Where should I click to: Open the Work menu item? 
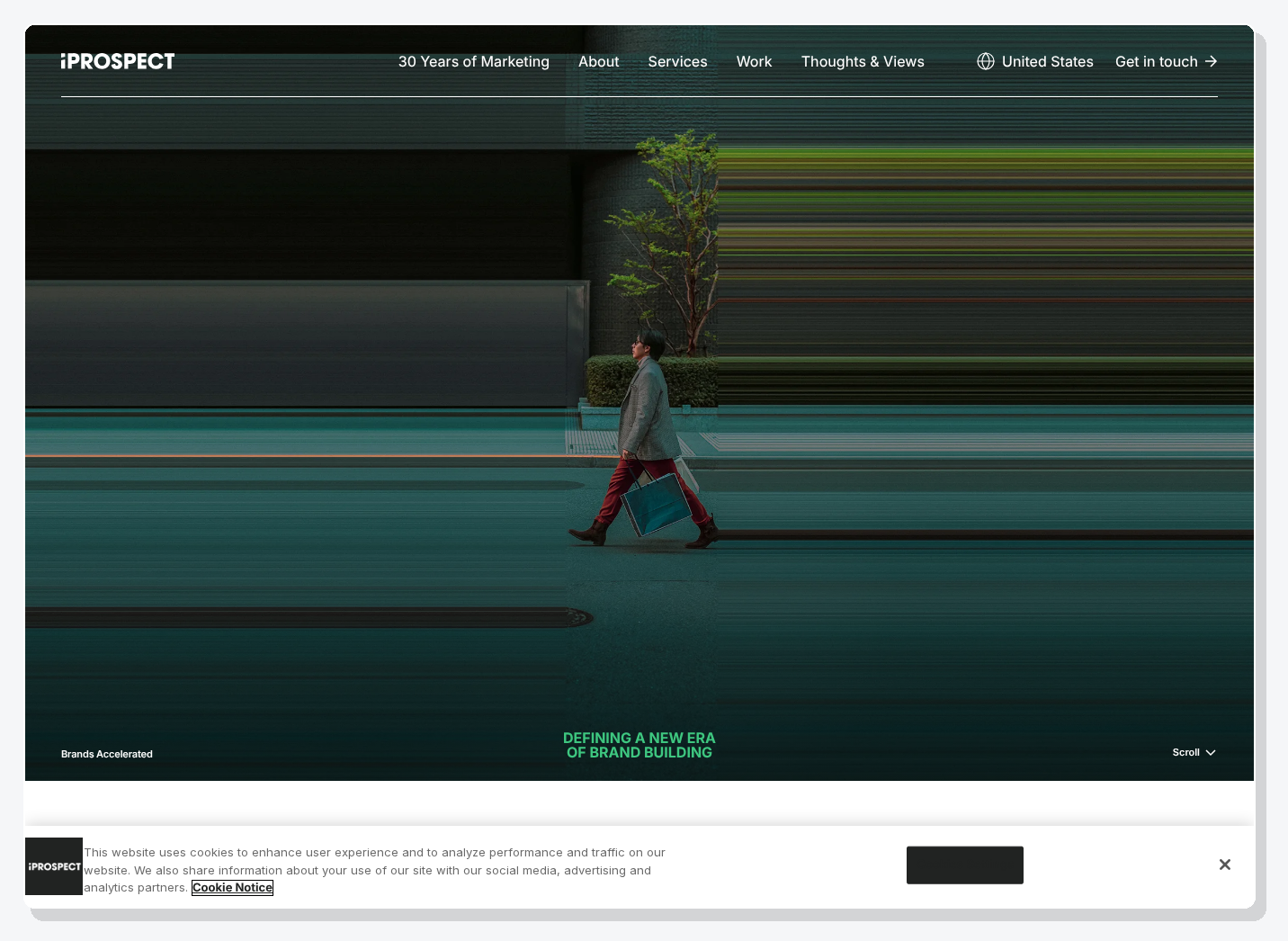pyautogui.click(x=755, y=61)
